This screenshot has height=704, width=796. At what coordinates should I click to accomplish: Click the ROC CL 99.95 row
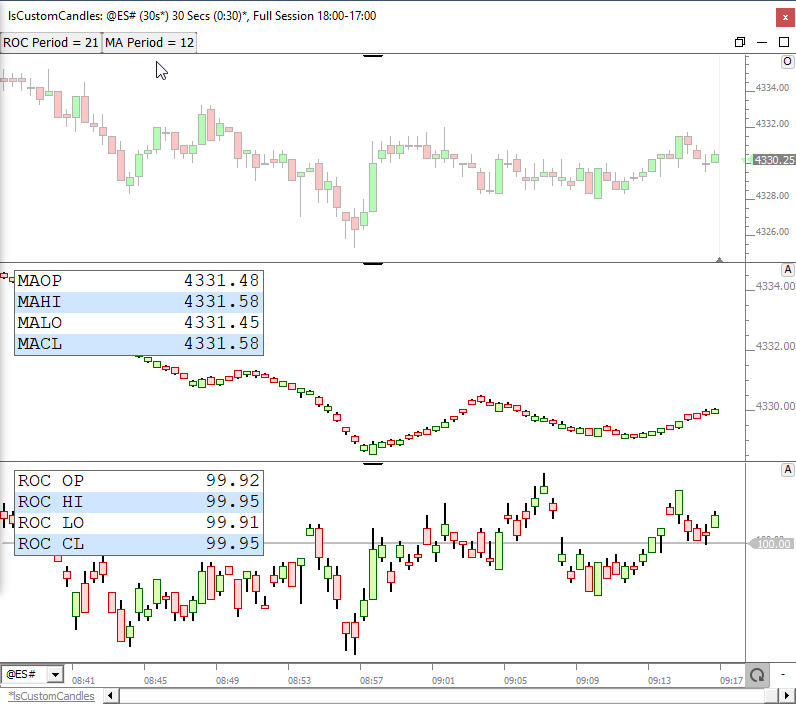[139, 544]
